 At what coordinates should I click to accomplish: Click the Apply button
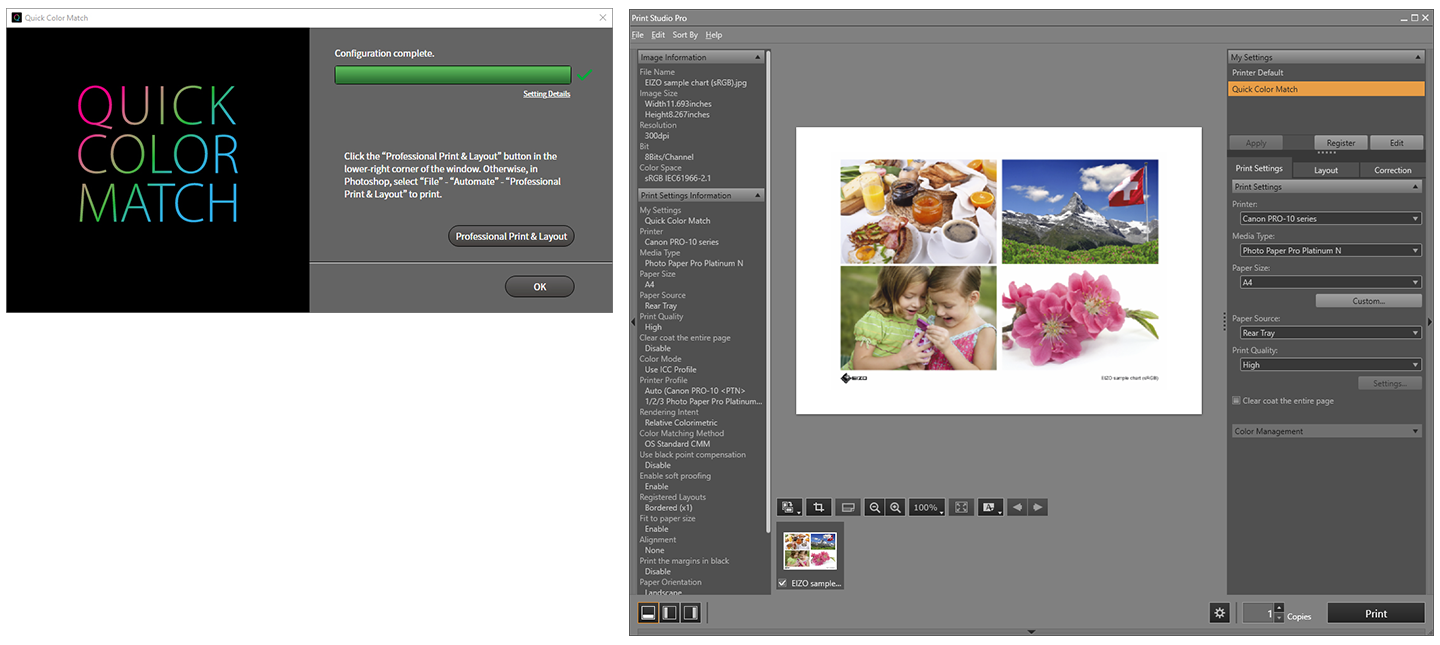pyautogui.click(x=1255, y=143)
